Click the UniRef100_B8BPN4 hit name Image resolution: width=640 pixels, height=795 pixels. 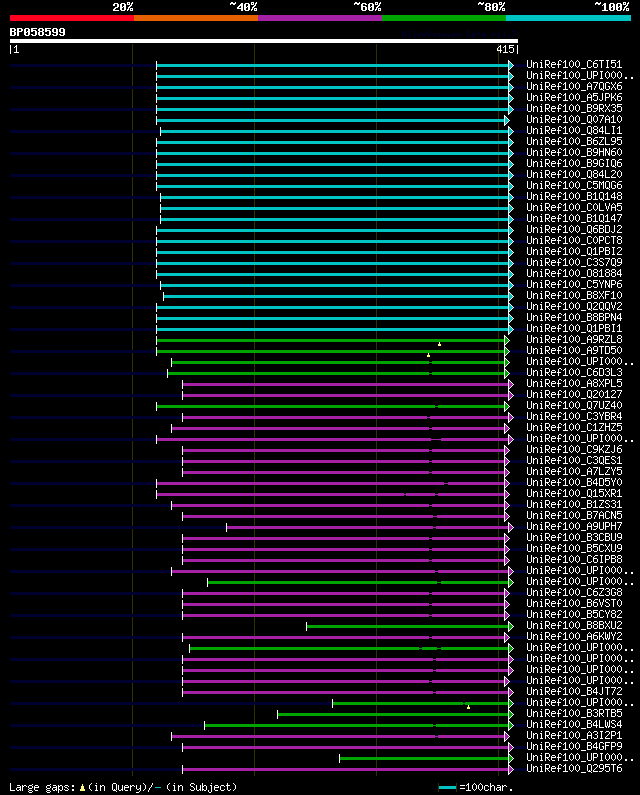(x=574, y=317)
